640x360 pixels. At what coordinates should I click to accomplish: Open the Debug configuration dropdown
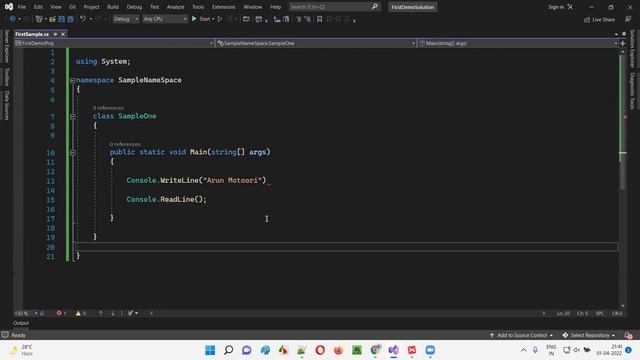click(x=125, y=19)
